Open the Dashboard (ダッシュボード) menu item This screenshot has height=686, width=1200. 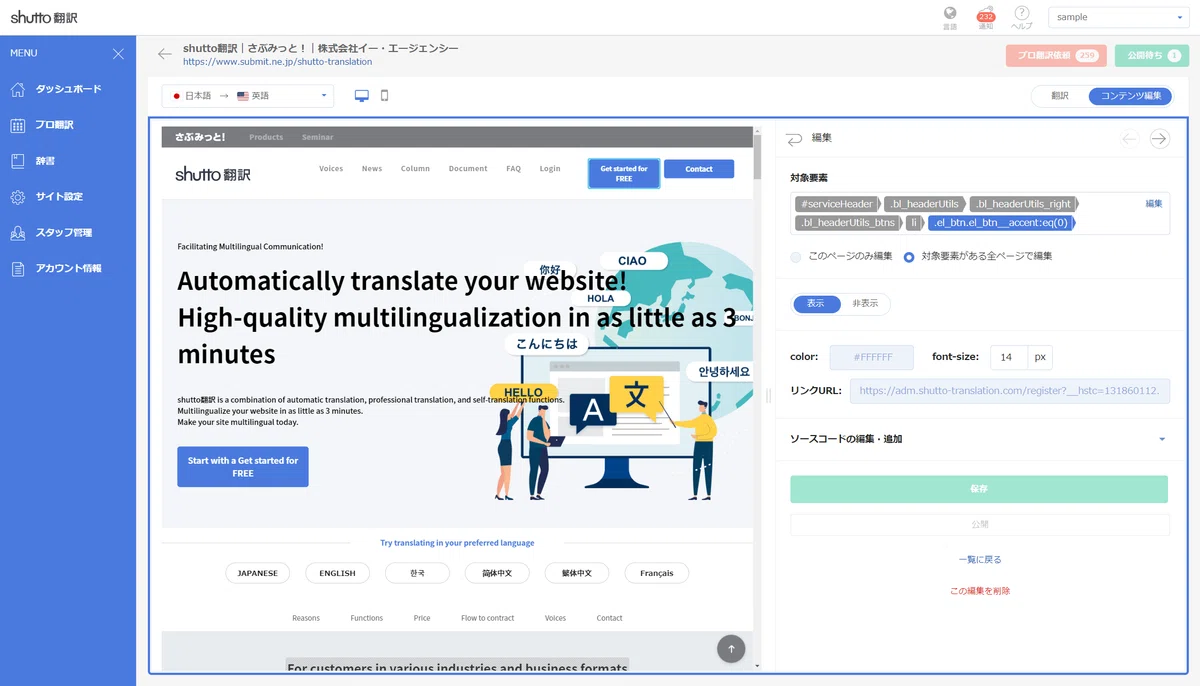68,89
